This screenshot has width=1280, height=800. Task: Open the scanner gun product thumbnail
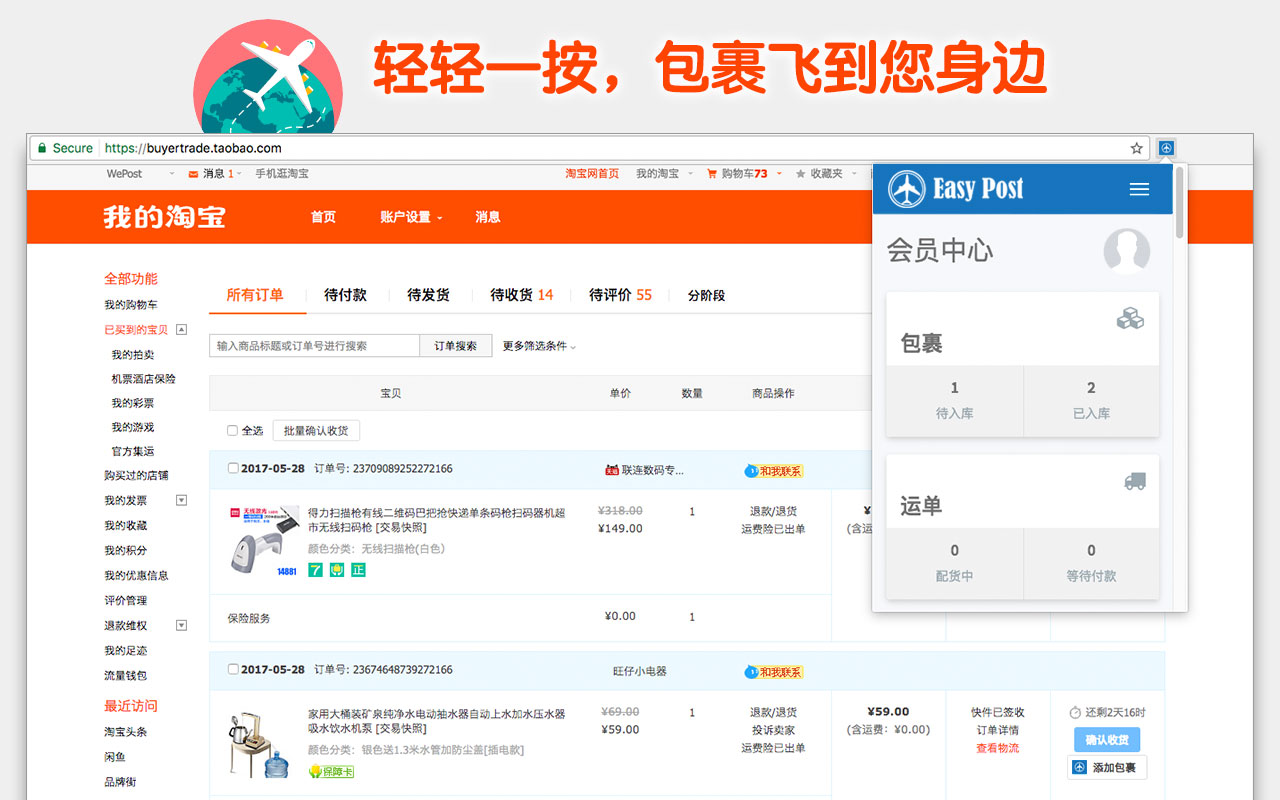(264, 541)
